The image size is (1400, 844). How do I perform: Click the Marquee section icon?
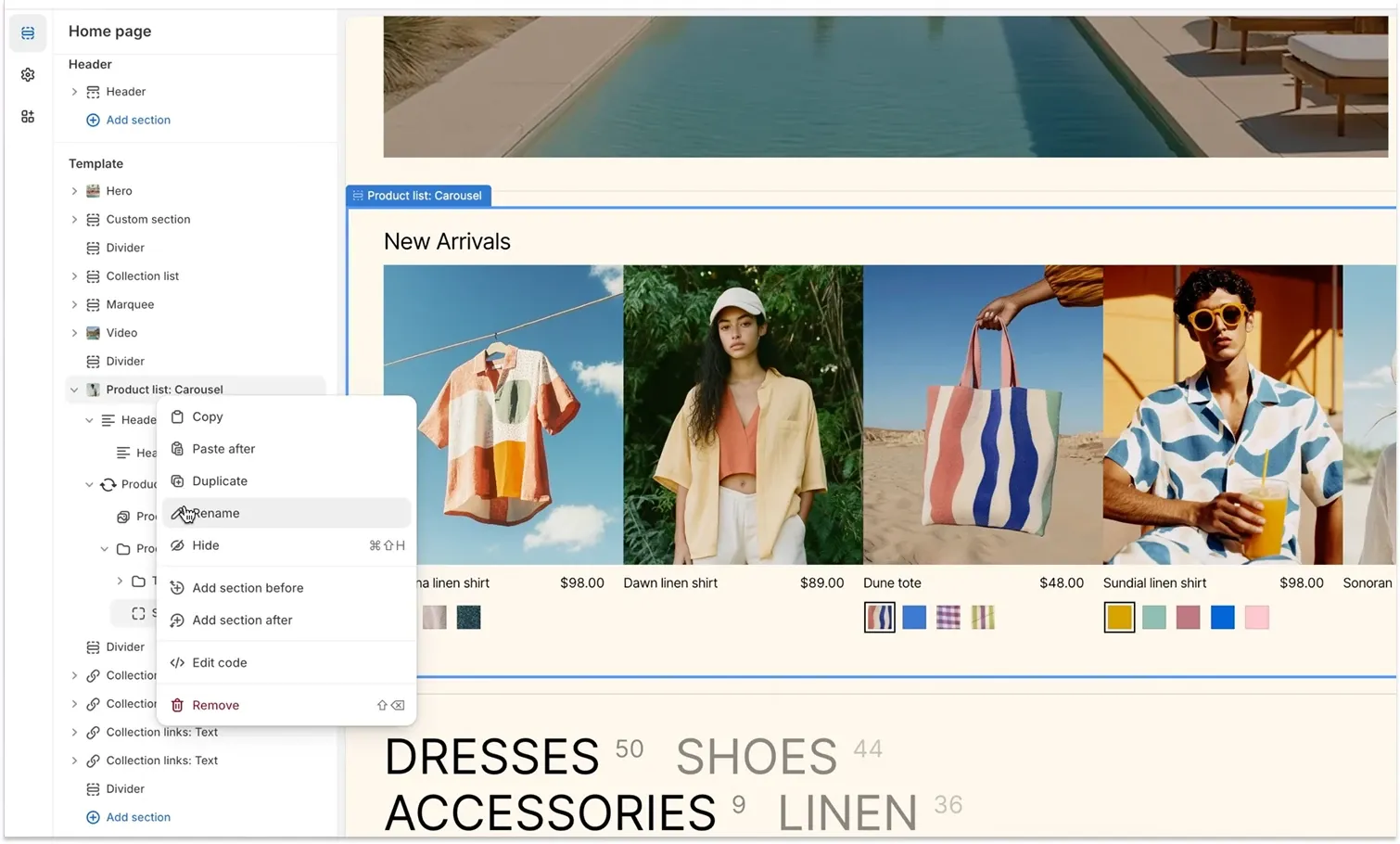(x=93, y=304)
